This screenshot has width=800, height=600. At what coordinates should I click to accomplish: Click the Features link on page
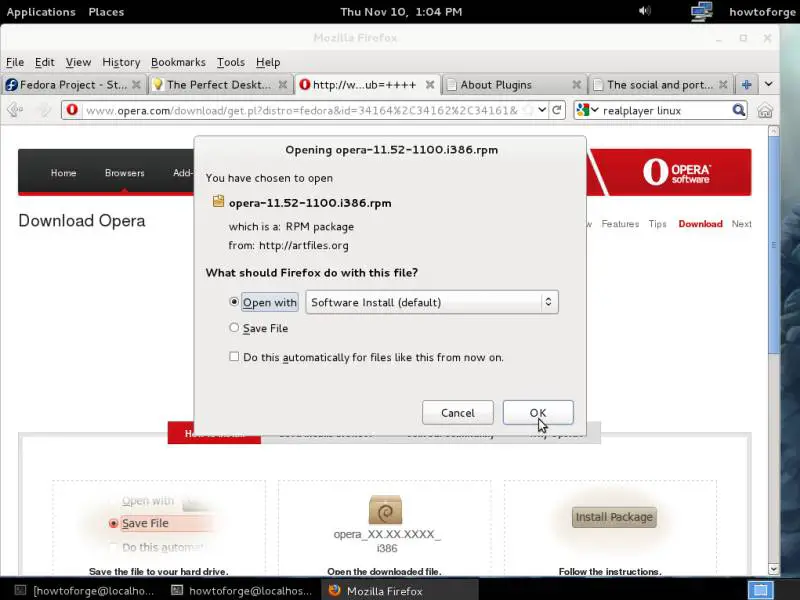(x=620, y=223)
